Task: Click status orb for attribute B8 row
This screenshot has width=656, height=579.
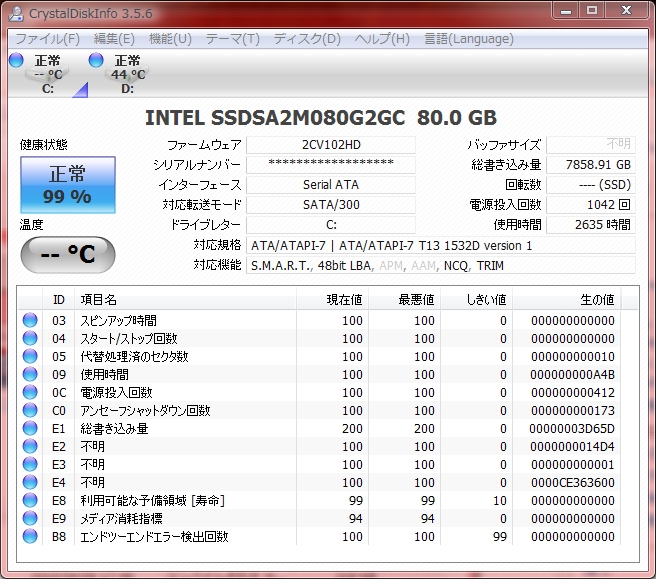Action: tap(30, 537)
